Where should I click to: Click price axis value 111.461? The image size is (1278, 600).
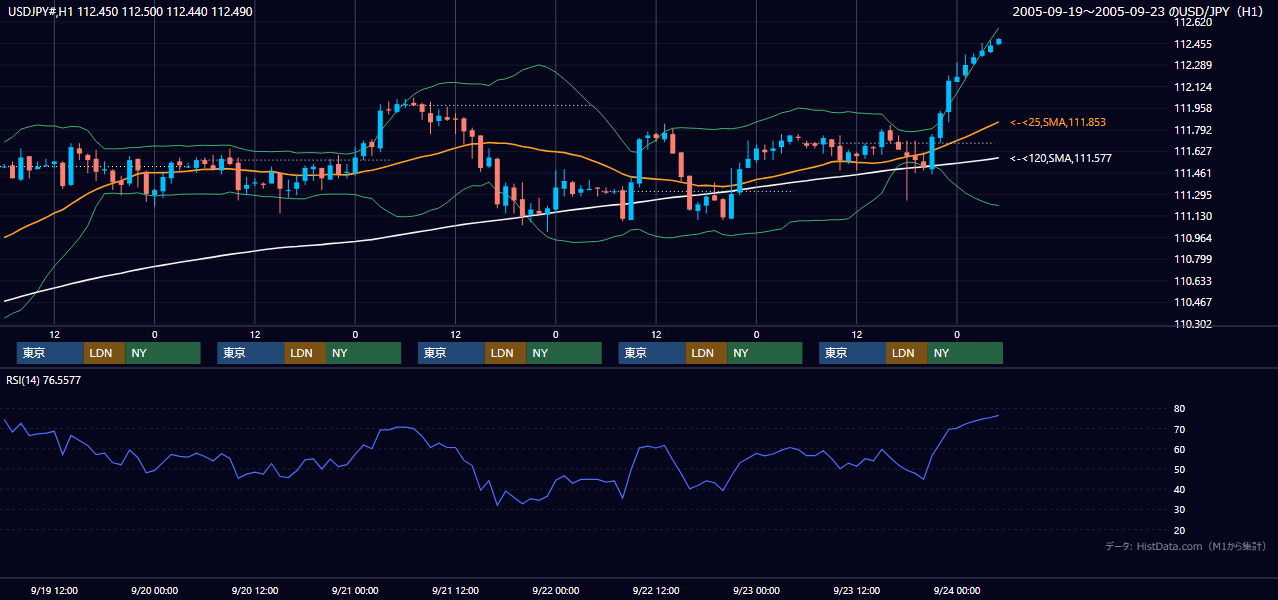coord(1193,173)
